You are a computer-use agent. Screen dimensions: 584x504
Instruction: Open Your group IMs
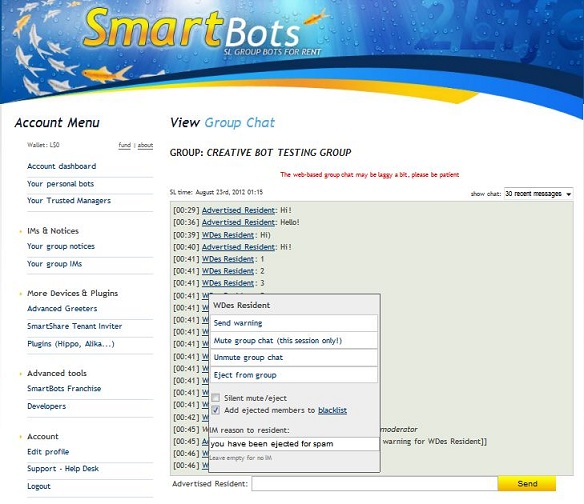click(x=54, y=264)
